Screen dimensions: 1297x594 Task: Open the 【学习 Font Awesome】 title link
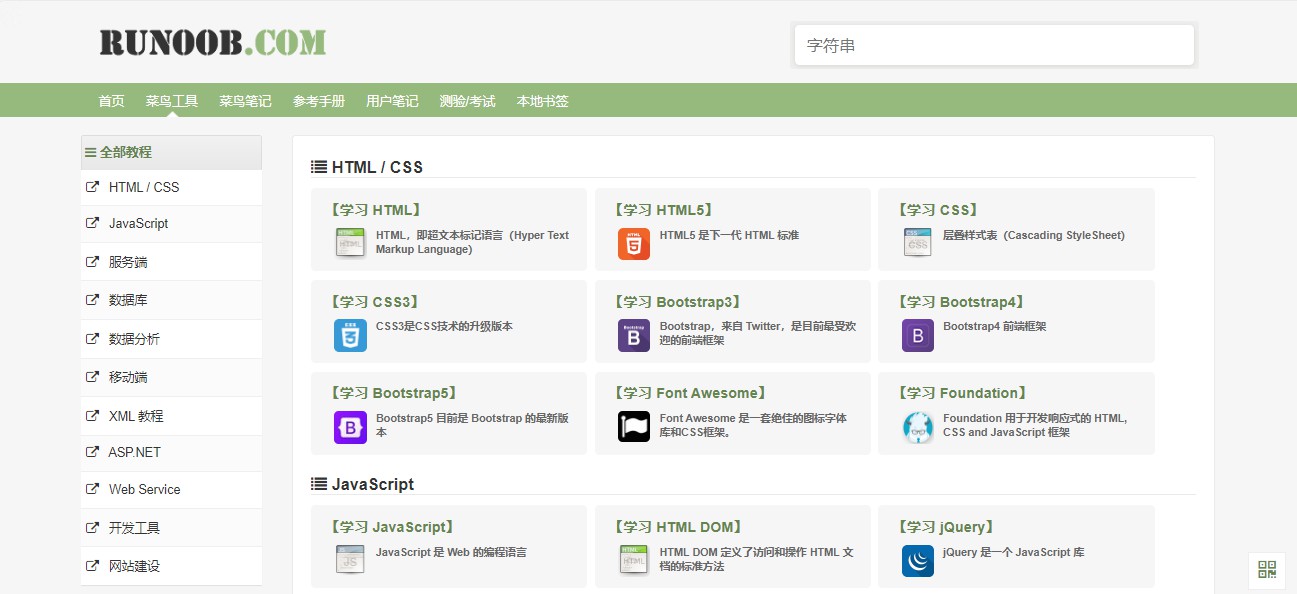click(x=691, y=394)
